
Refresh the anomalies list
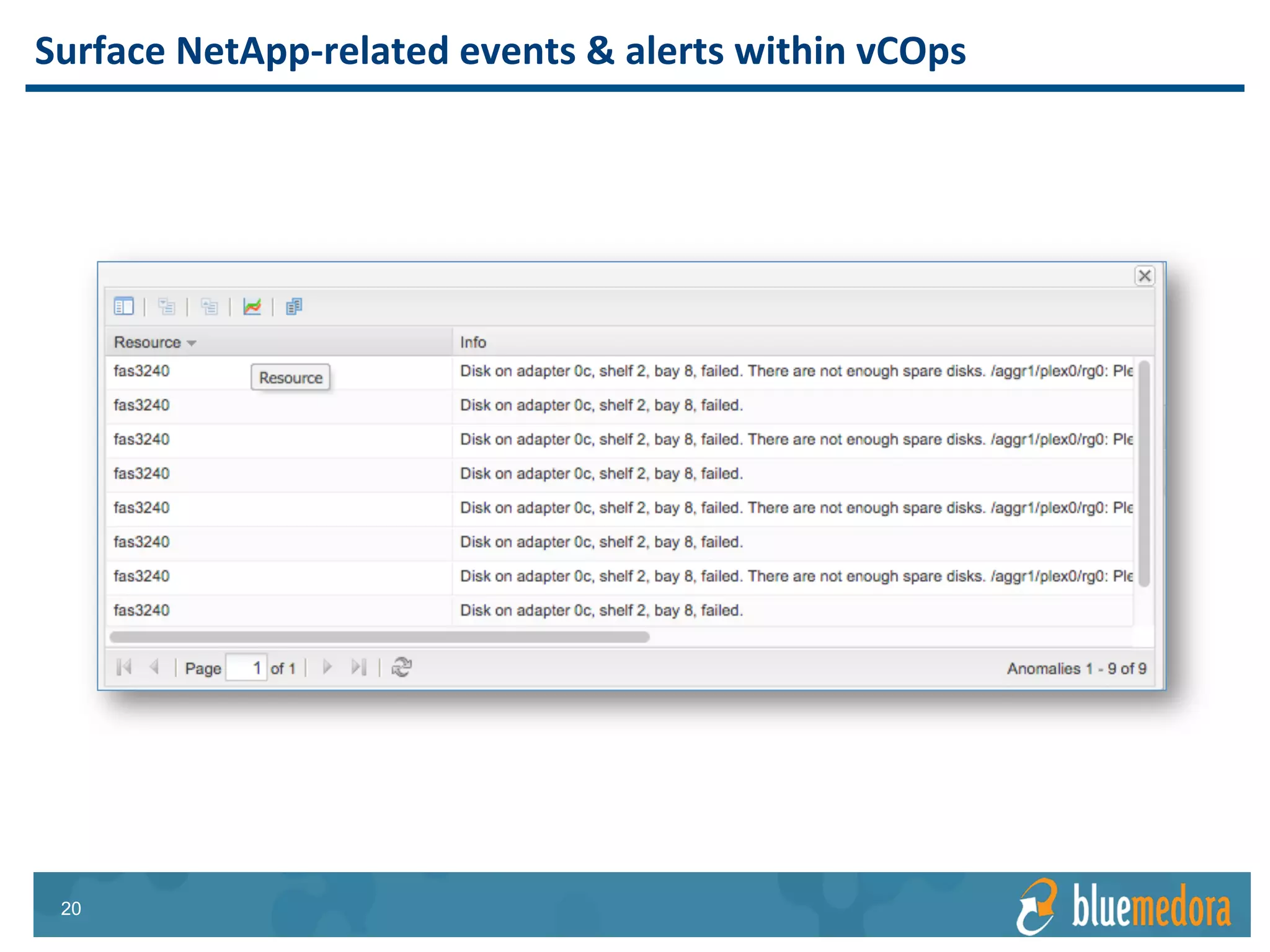(x=401, y=668)
